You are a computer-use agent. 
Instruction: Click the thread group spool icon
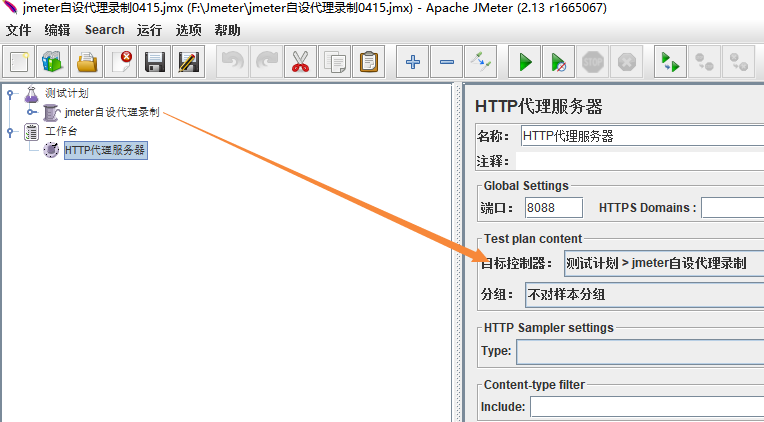pyautogui.click(x=51, y=113)
